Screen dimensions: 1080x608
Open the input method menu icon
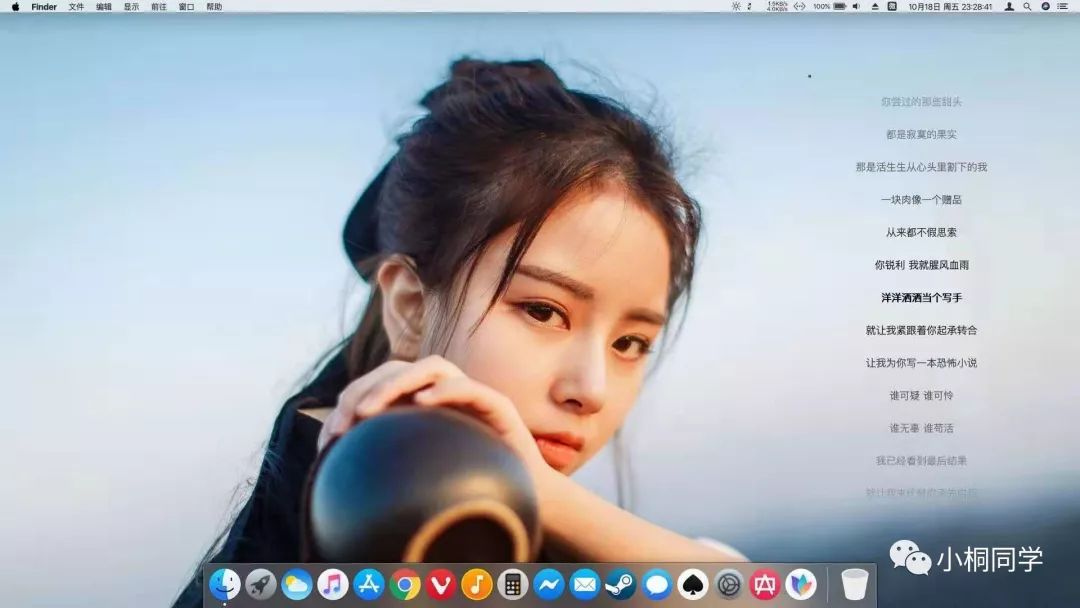[x=892, y=6]
